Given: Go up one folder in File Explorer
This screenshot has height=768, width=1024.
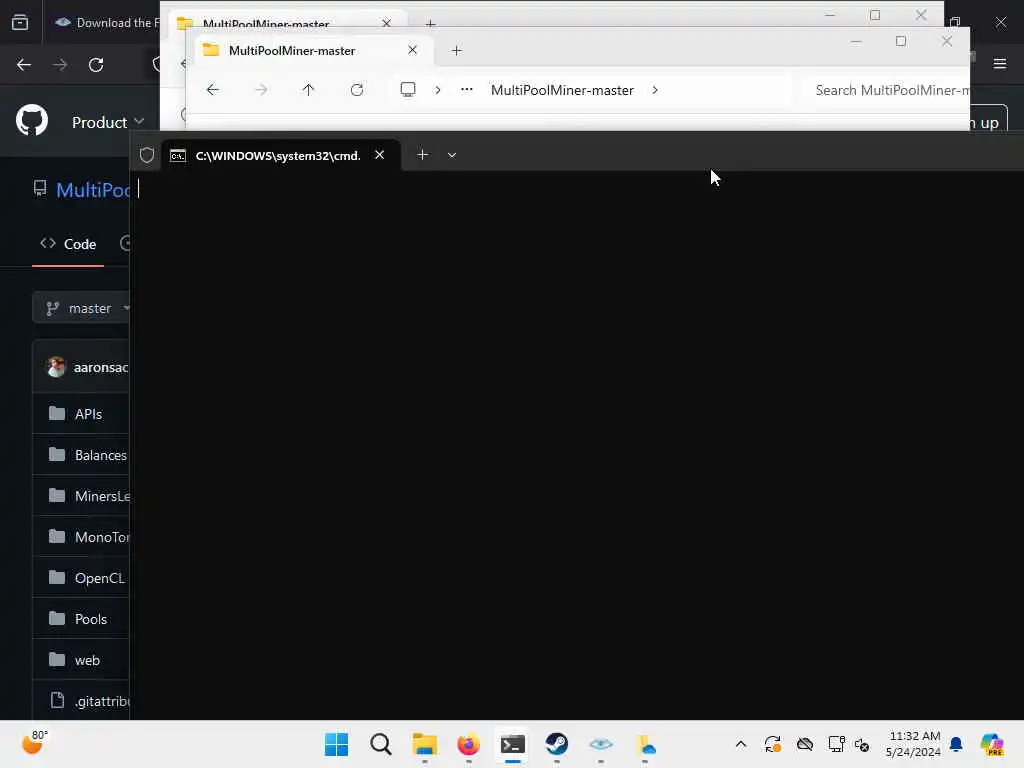Looking at the screenshot, I should 308,89.
